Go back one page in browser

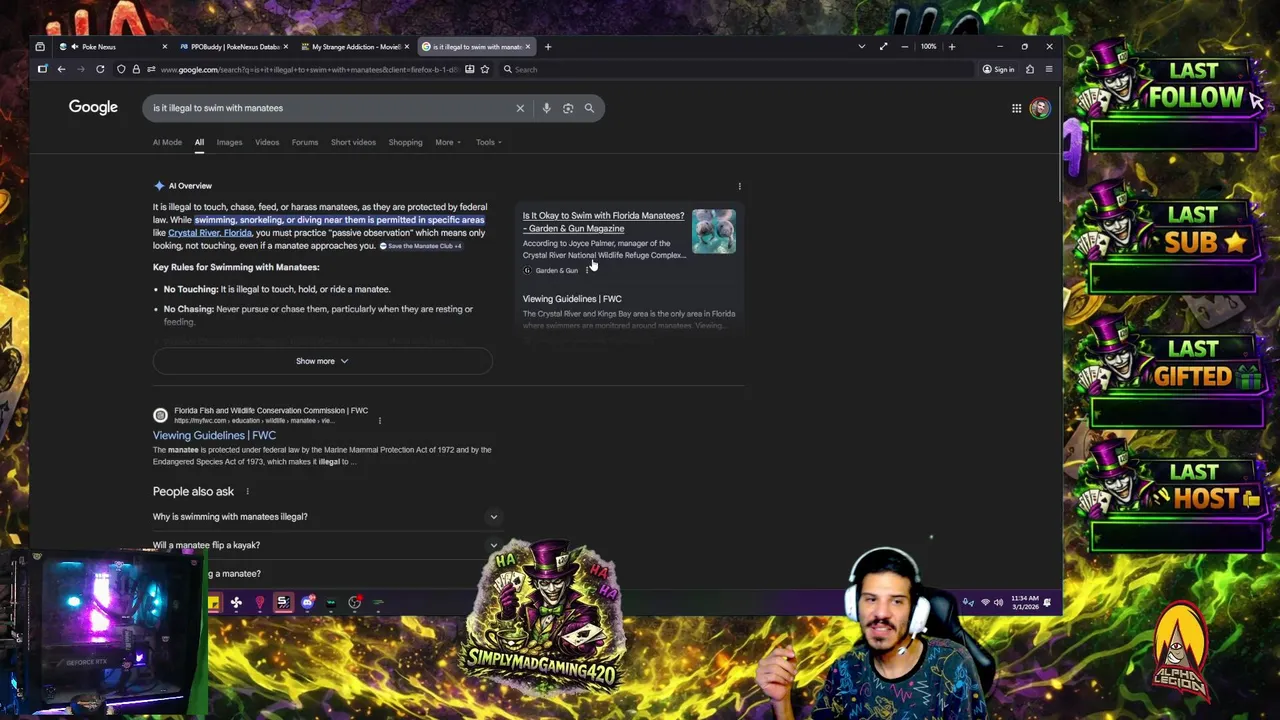point(61,69)
